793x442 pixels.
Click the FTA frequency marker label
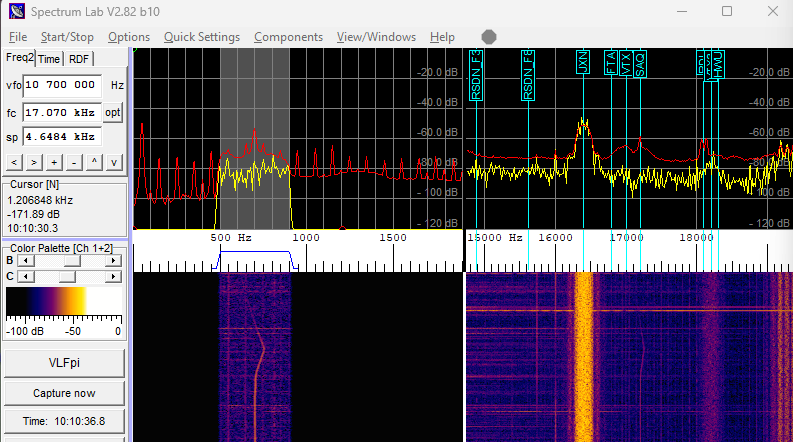tap(610, 63)
